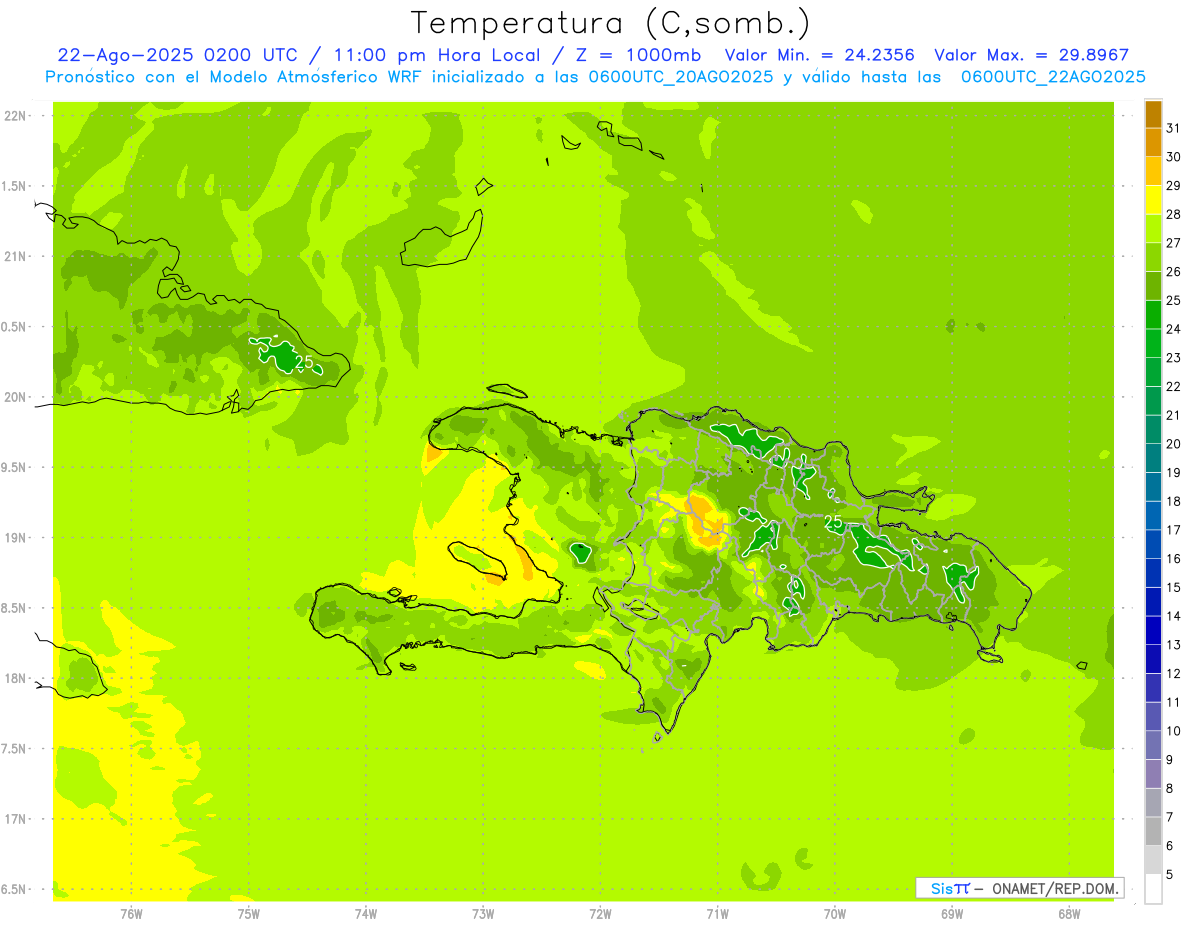This screenshot has height=927, width=1200.
Task: Click the 75W longitude label
Action: tap(249, 913)
